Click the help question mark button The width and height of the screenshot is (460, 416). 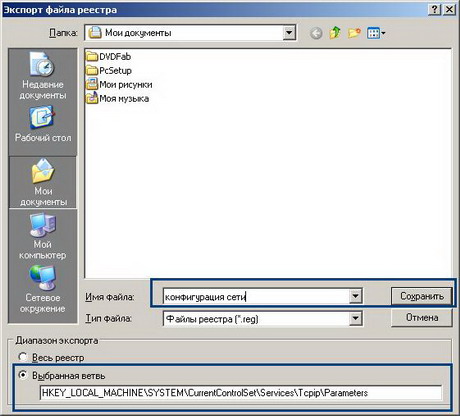[x=434, y=9]
